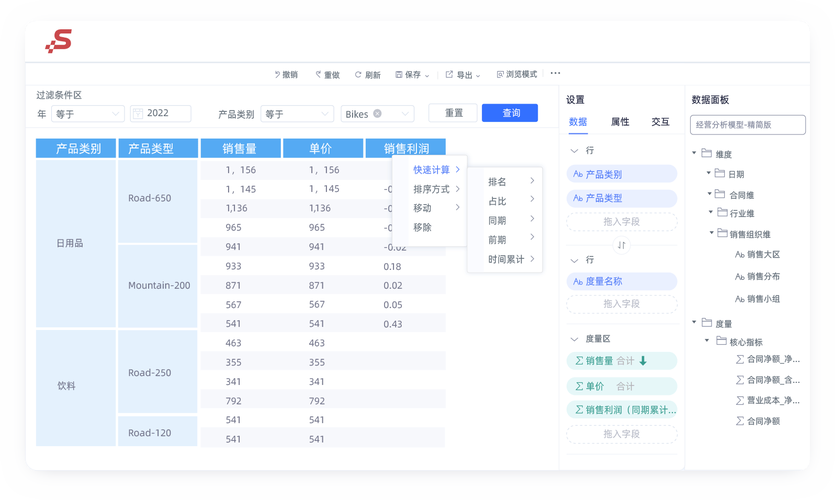Viewport: 835px width, 500px height.
Task: Click the 单价 column header
Action: [x=323, y=149]
